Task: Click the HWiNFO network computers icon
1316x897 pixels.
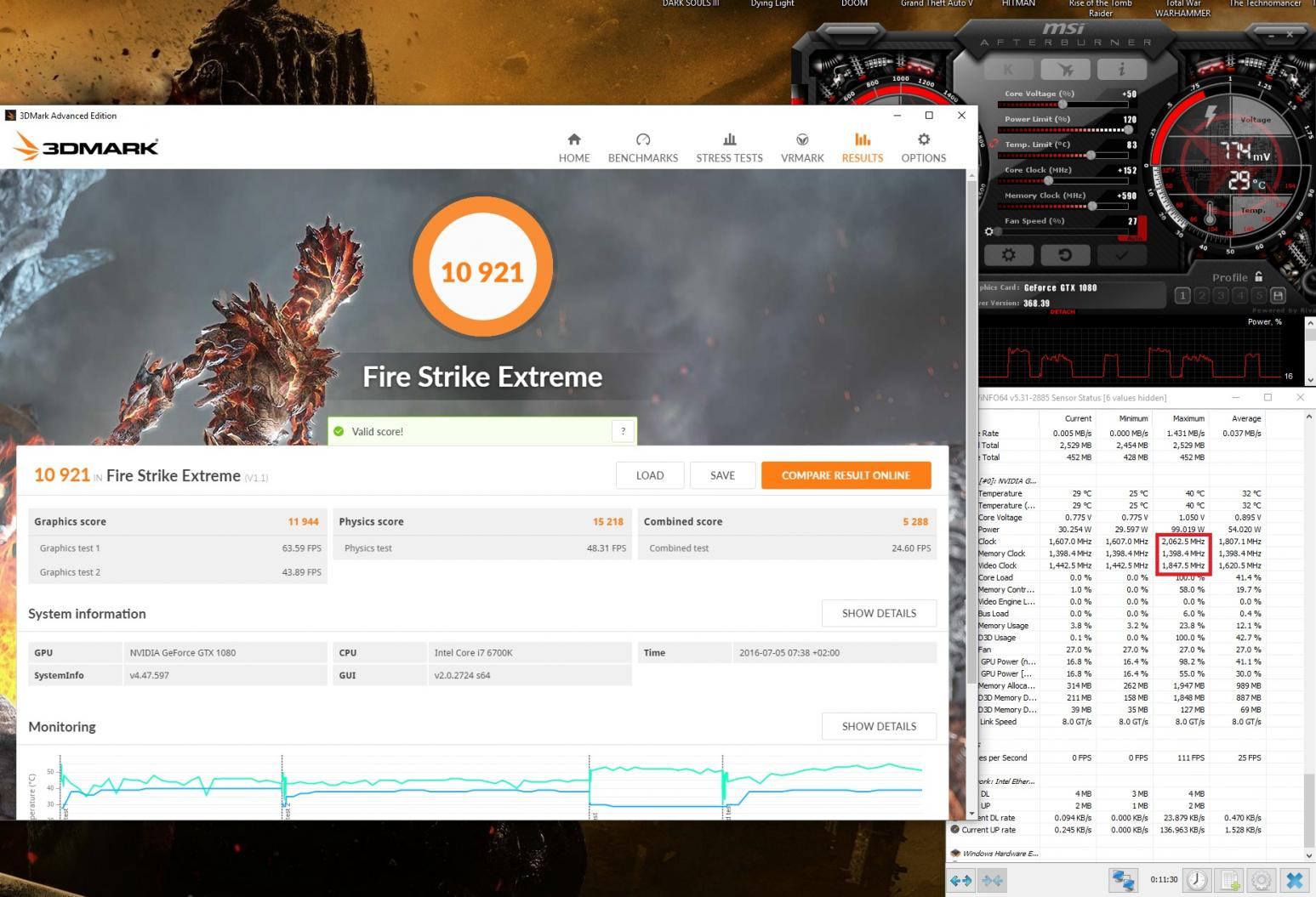Action: [x=1123, y=880]
